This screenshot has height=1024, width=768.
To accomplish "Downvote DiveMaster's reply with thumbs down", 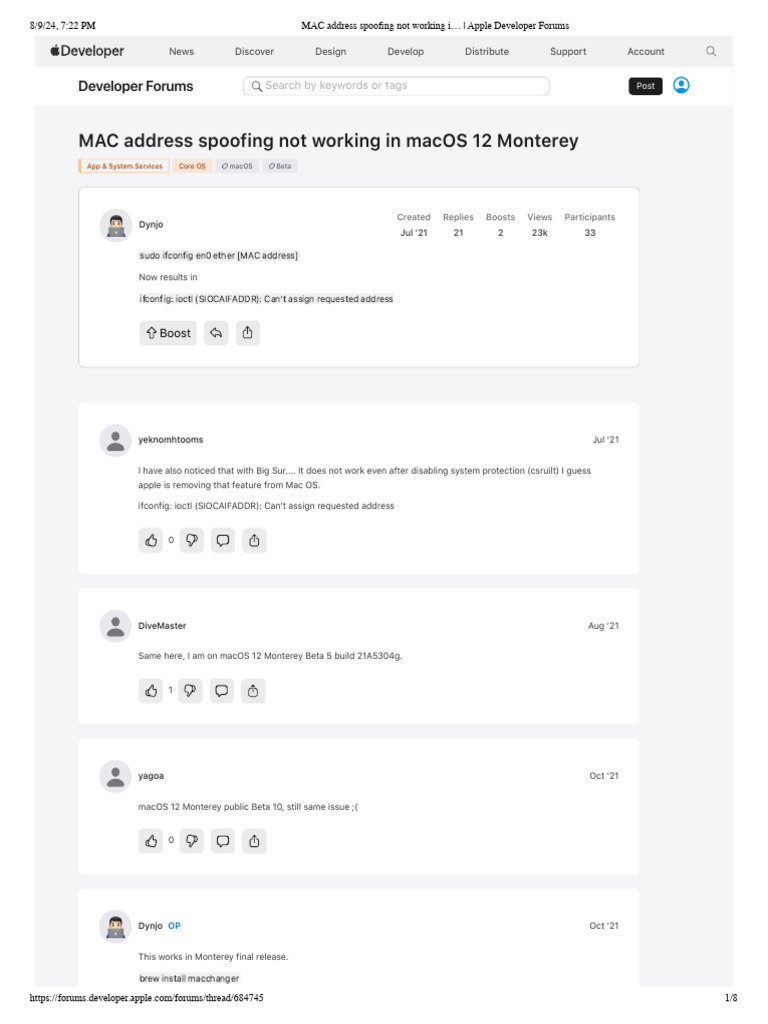I will pyautogui.click(x=191, y=690).
